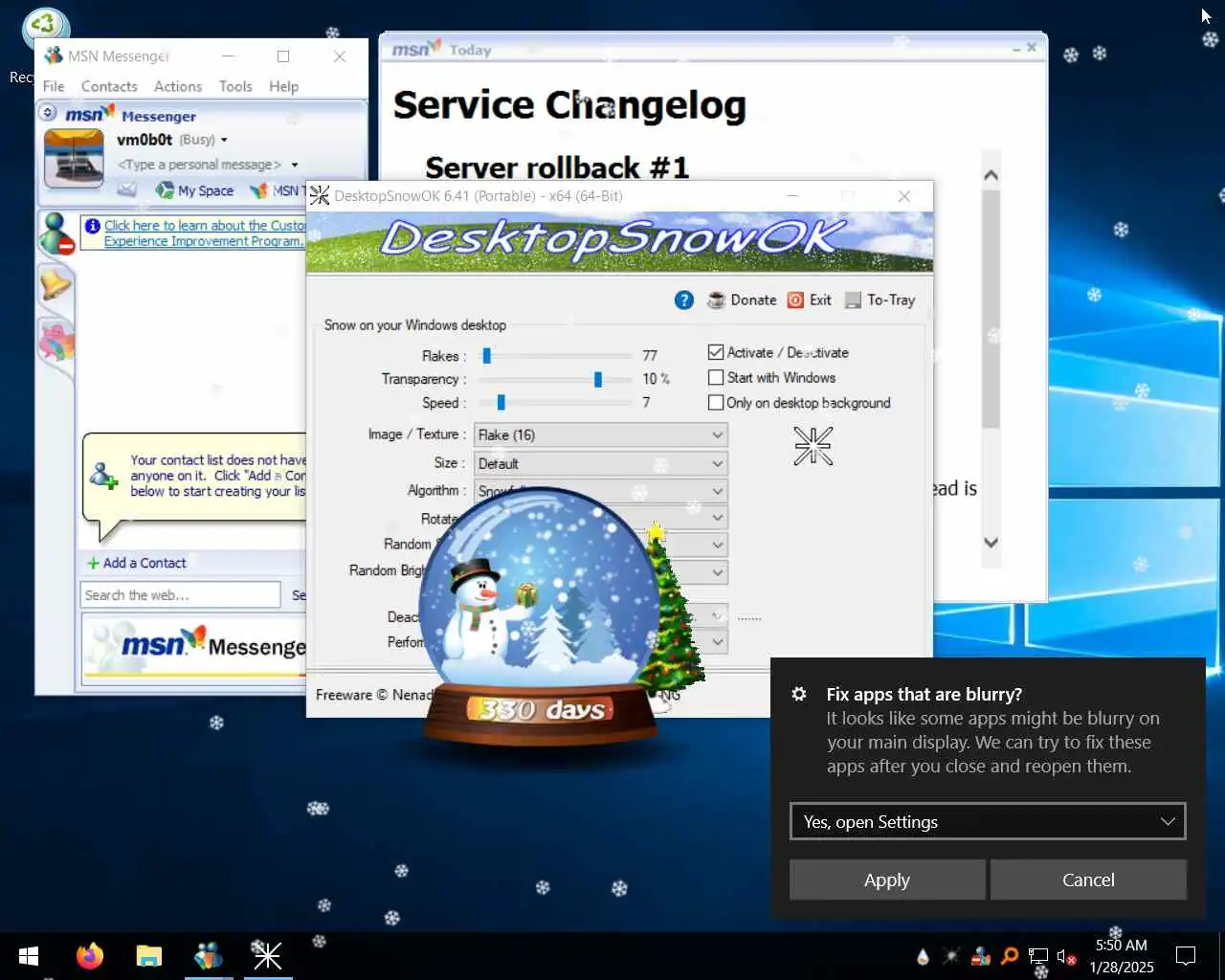Open the Size dropdown showing Default

[x=601, y=463]
